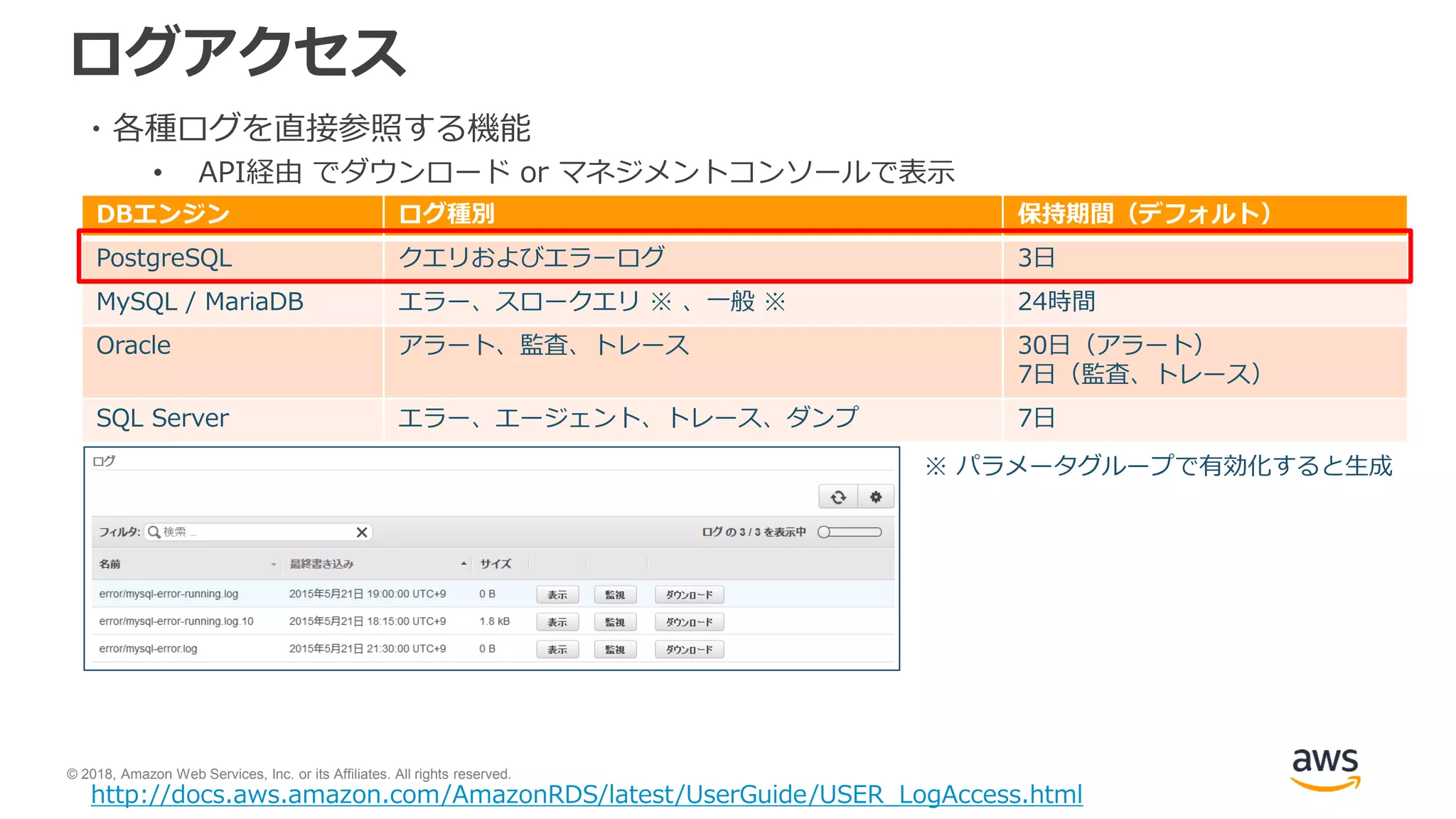
Task: Click 表示 for mysql-error-running.log.10
Action: [x=557, y=622]
